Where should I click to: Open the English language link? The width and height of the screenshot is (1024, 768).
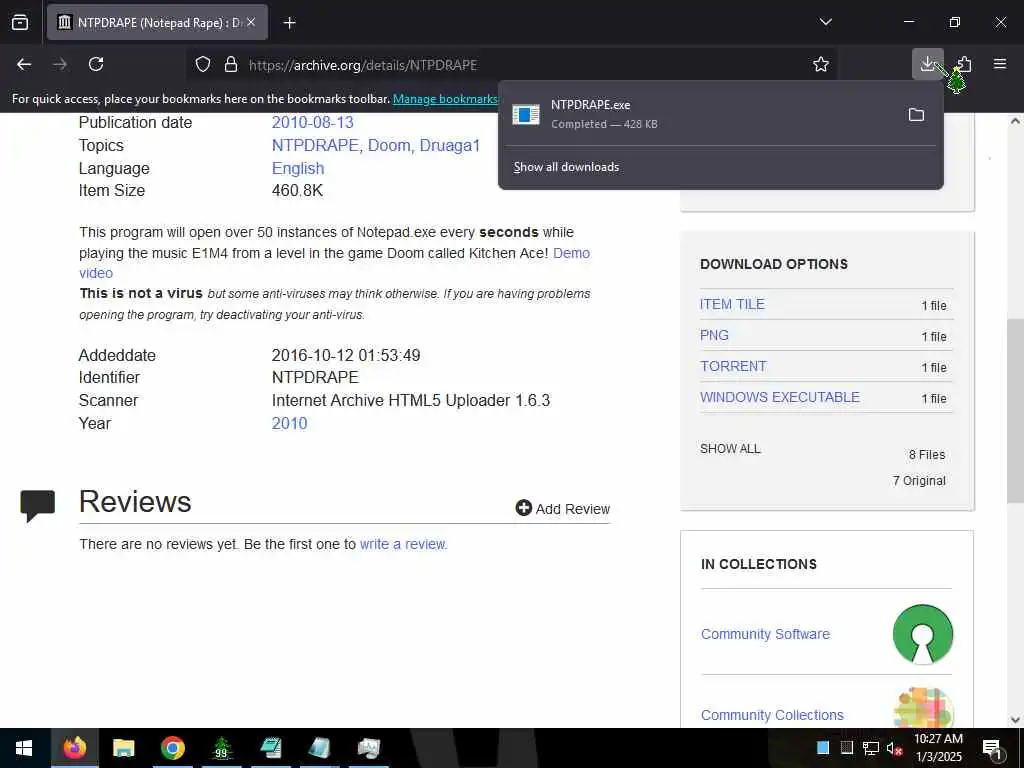click(x=298, y=168)
